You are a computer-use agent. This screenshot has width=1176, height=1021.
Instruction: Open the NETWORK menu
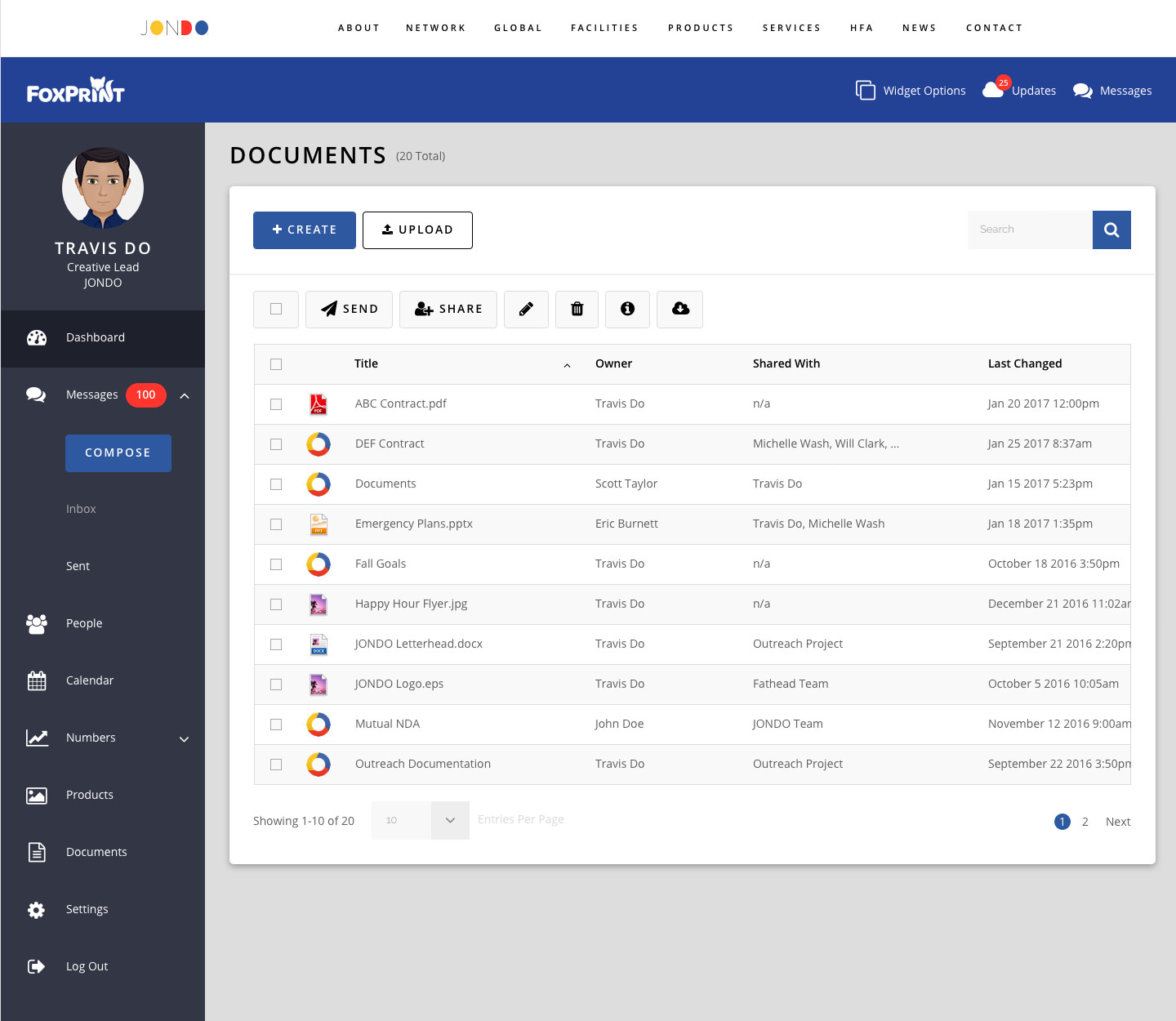(x=436, y=28)
